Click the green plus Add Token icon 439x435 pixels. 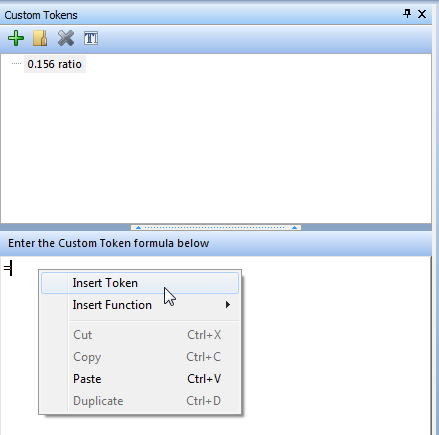(x=16, y=38)
